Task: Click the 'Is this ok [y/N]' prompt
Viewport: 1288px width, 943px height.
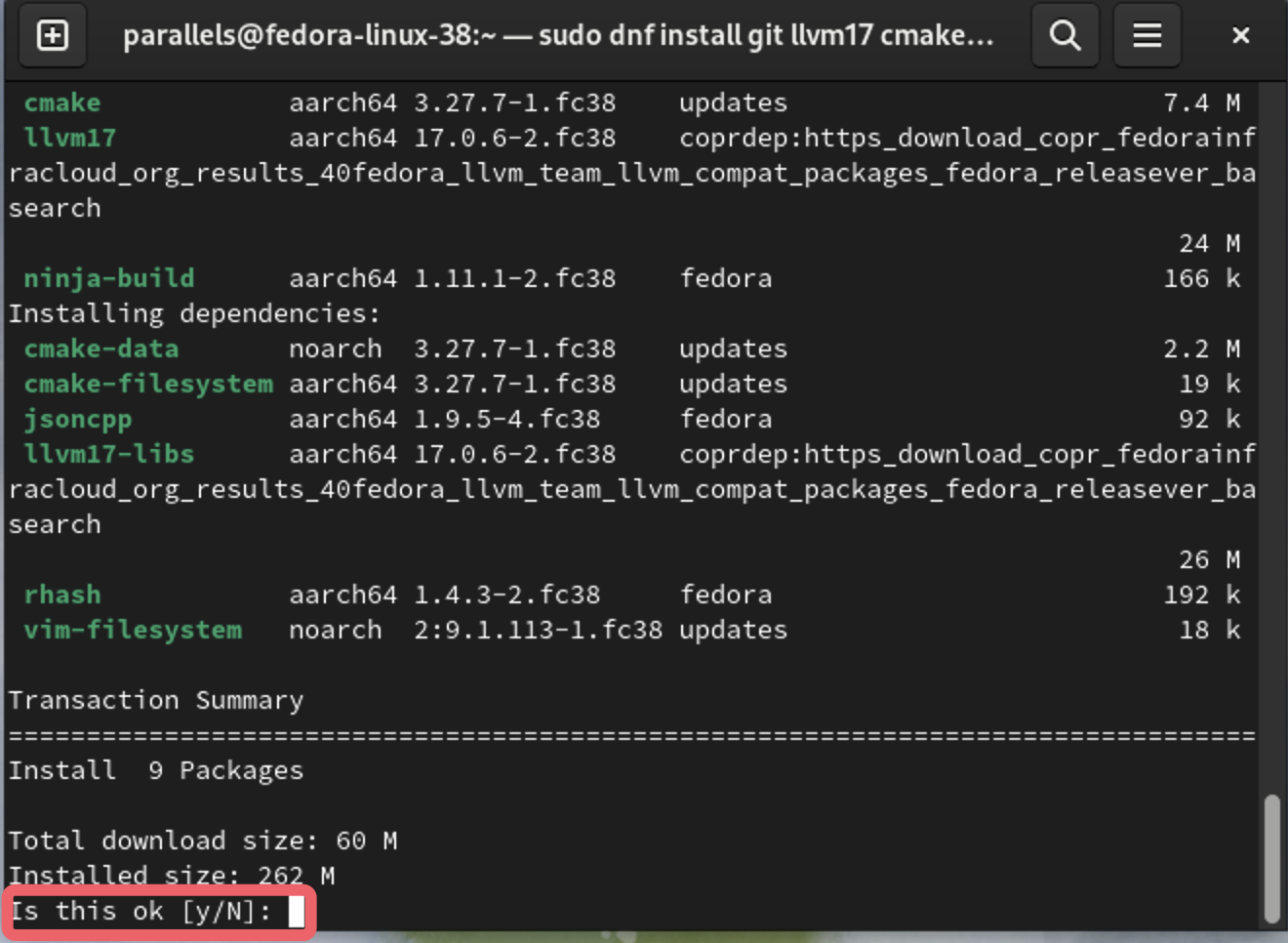Action: click(141, 912)
